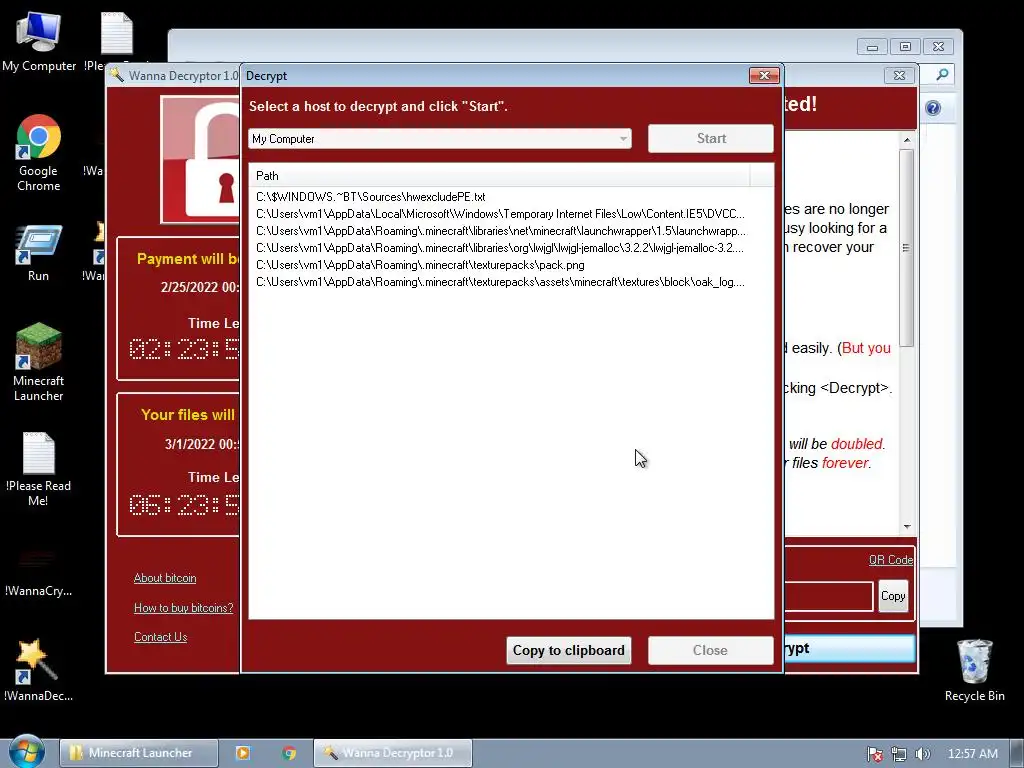Open the Contact Us link
Image resolution: width=1024 pixels, height=768 pixels.
(x=160, y=637)
